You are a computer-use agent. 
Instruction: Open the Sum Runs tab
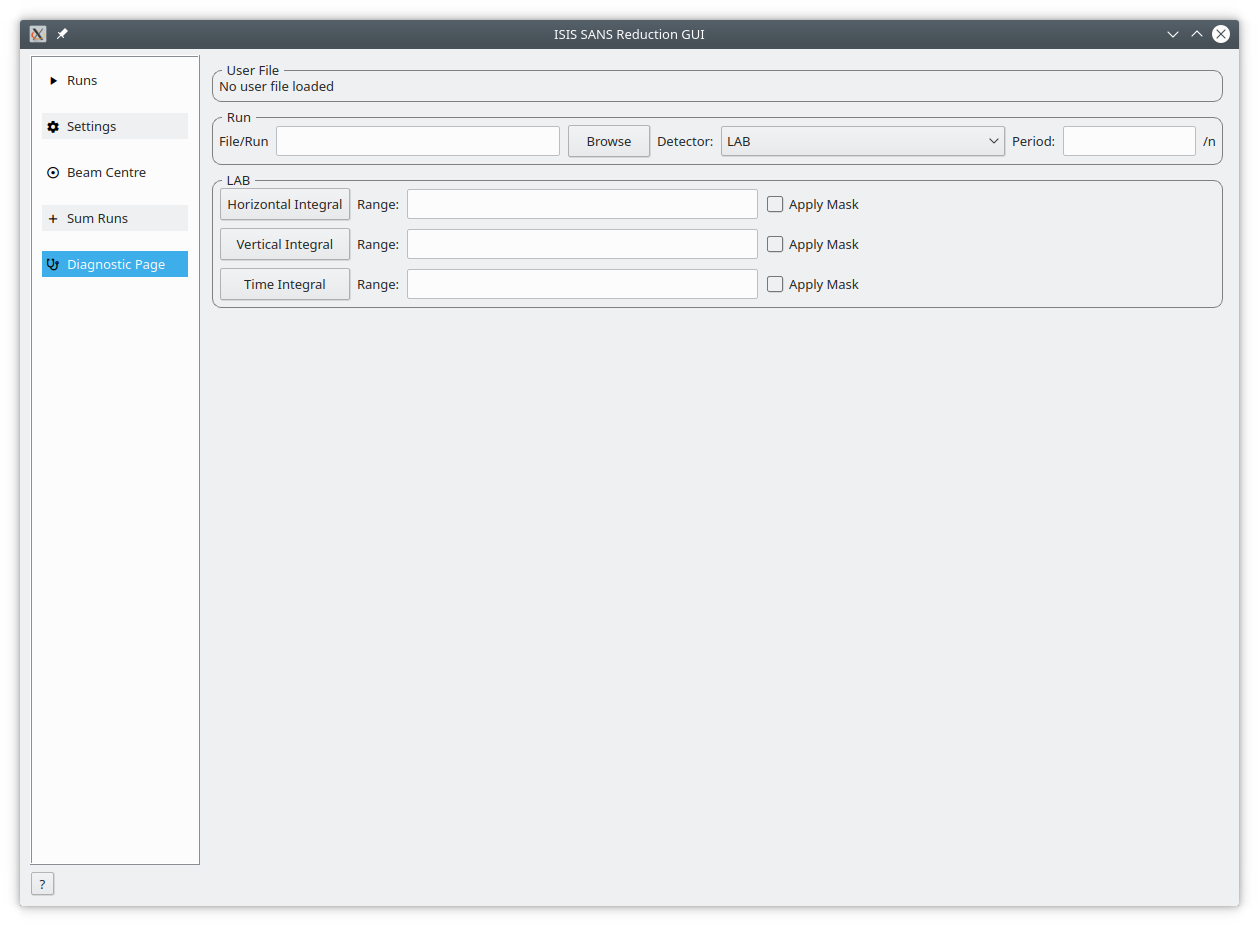(x=98, y=219)
